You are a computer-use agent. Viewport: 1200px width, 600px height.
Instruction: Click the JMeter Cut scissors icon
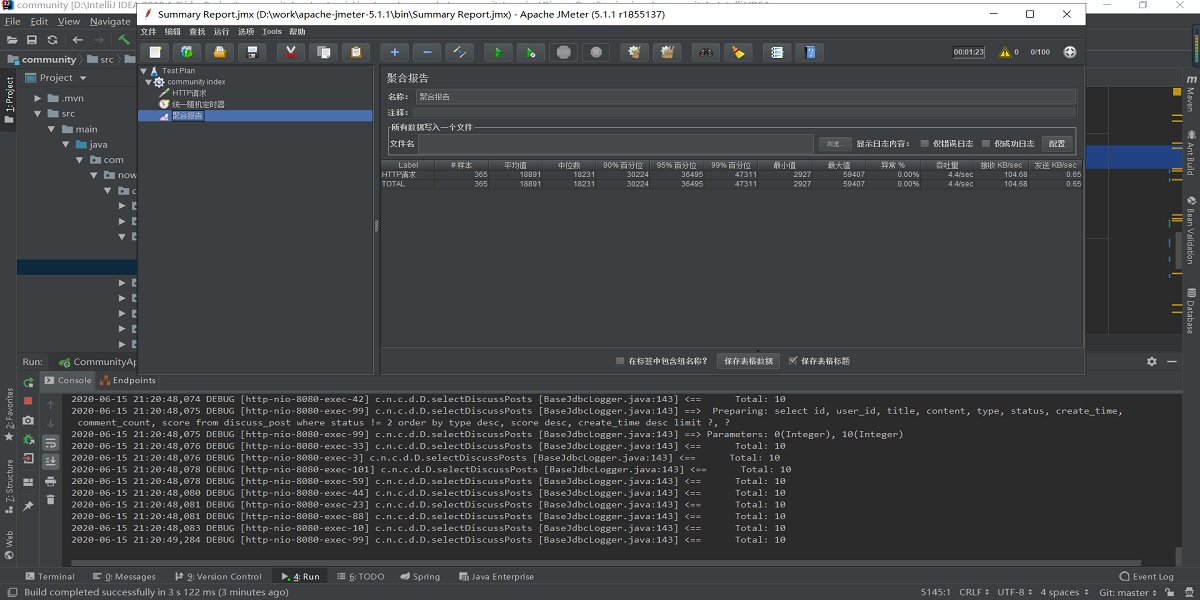point(291,52)
